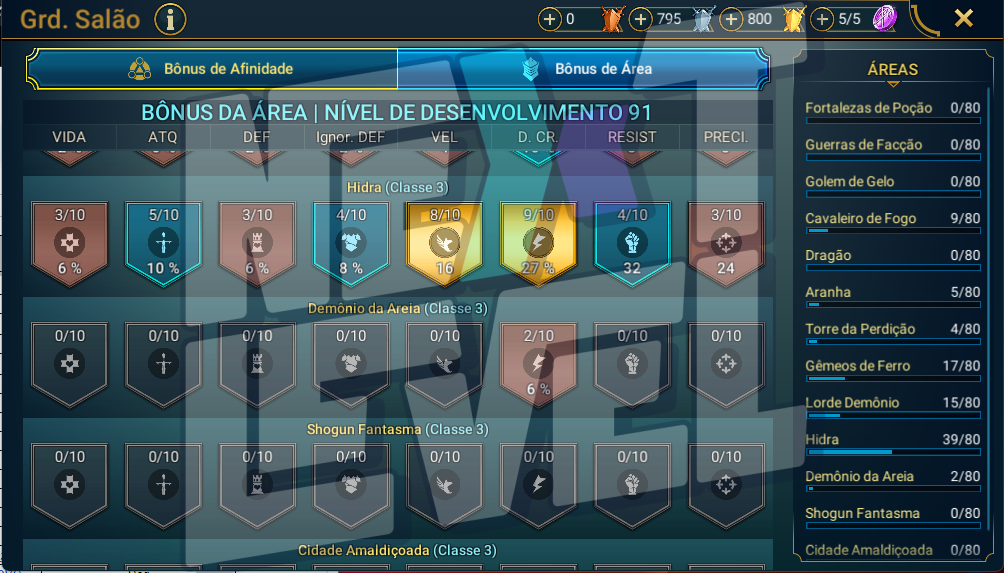Open the Great Hall info icon

click(x=170, y=19)
